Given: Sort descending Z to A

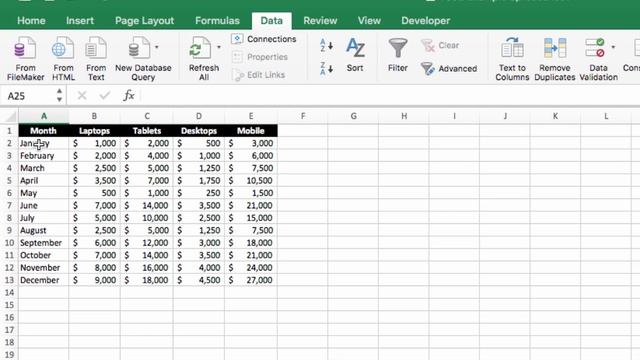Looking at the screenshot, I should pyautogui.click(x=326, y=69).
